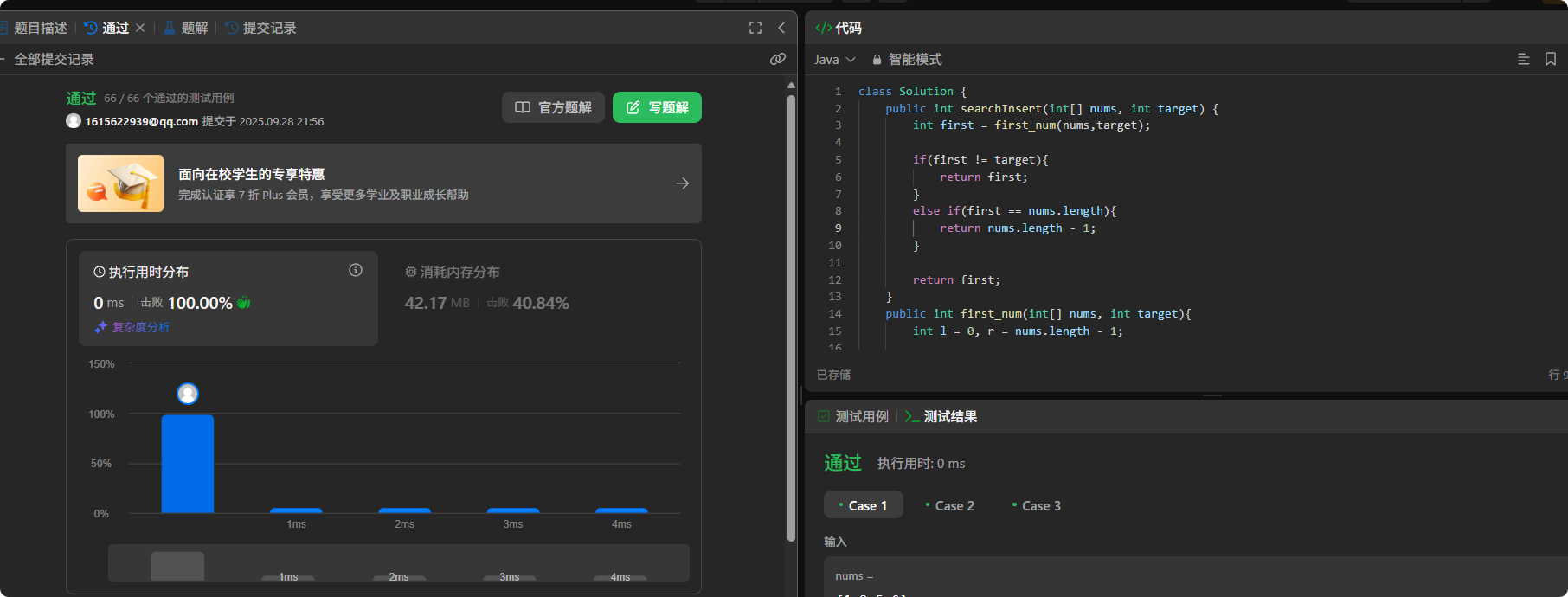Click the 击败 100.00% value
1568x597 pixels.
(x=186, y=303)
